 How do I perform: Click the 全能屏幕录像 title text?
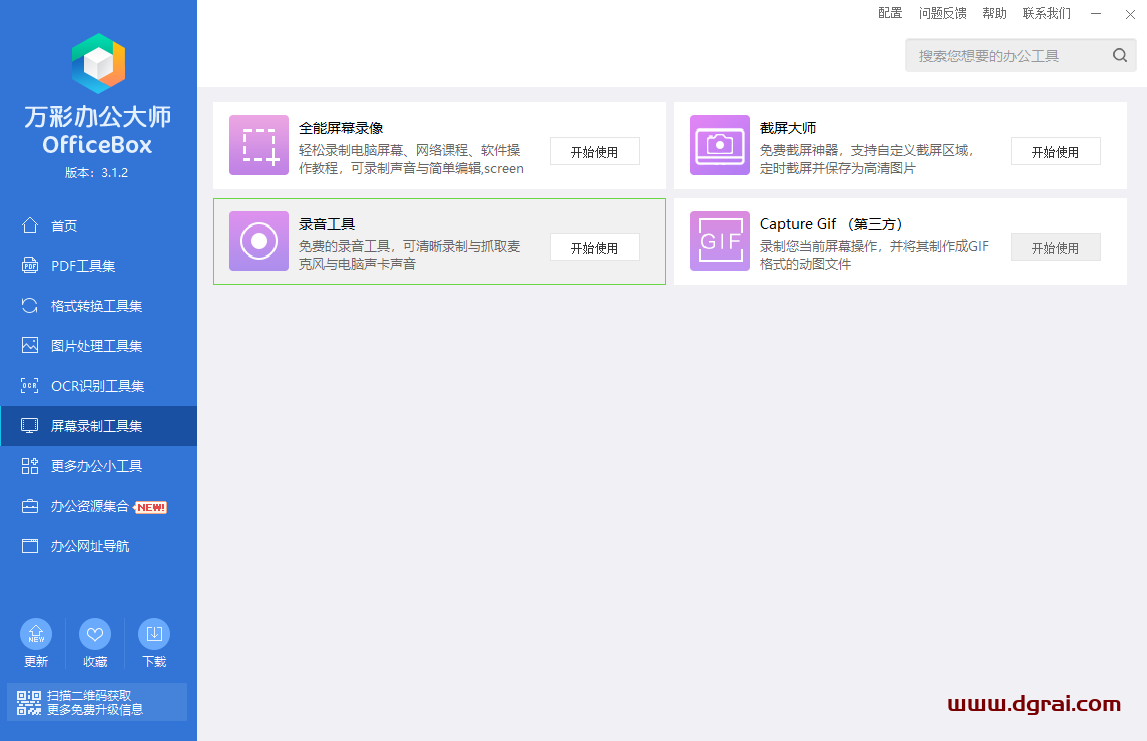(342, 128)
